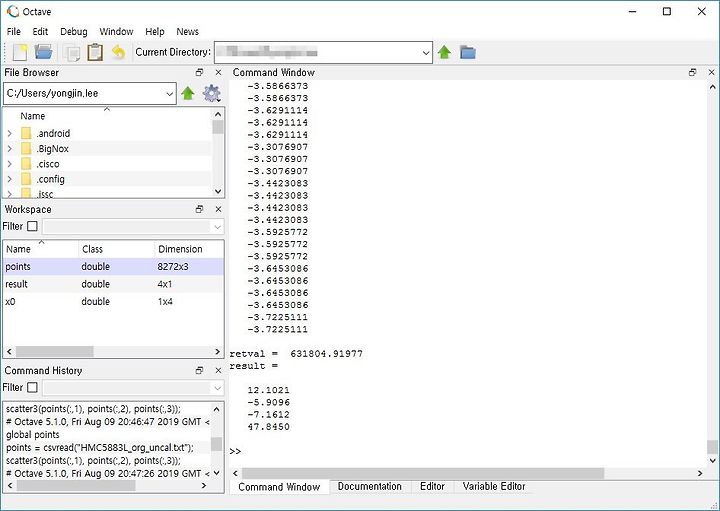720x511 pixels.
Task: Select the csvread command in history
Action: tap(100, 448)
